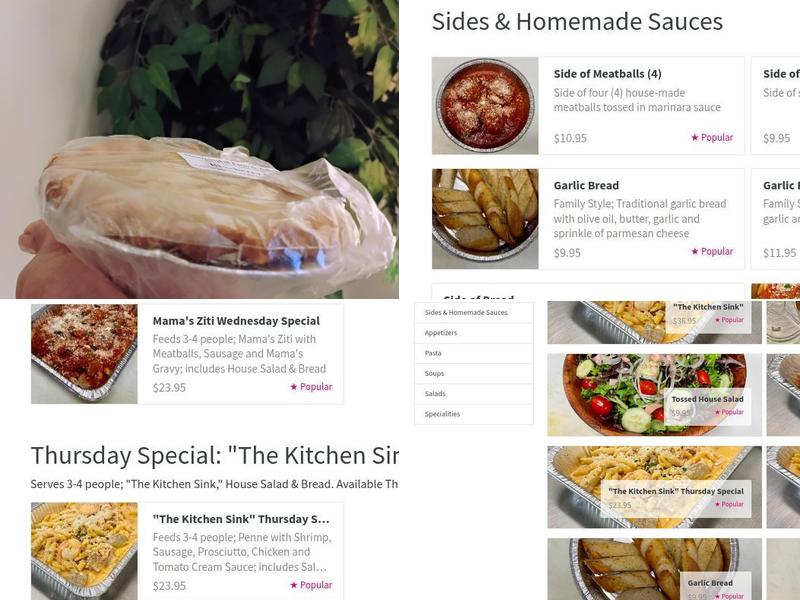Select Appetizers in category list
Viewport: 800px width, 600px height.
click(x=474, y=333)
